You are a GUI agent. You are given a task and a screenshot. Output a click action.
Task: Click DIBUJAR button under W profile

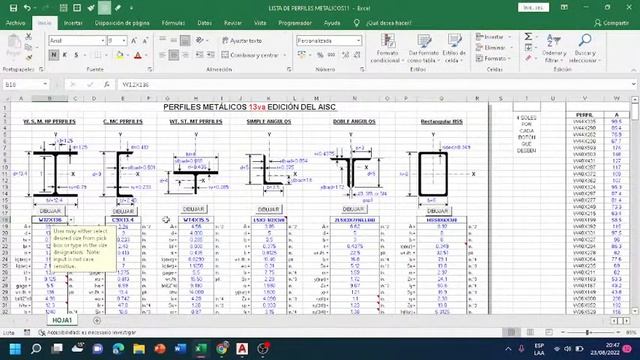click(51, 211)
